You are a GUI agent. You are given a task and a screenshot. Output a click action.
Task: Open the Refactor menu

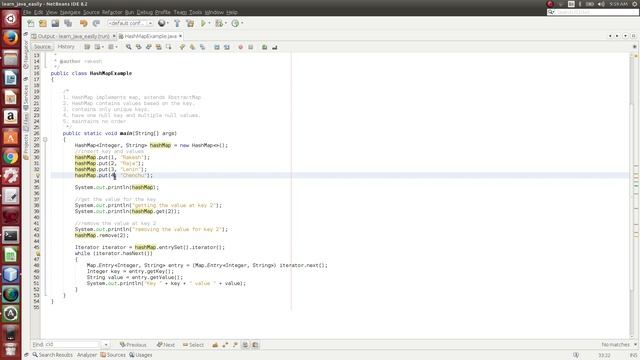pyautogui.click(x=112, y=12)
